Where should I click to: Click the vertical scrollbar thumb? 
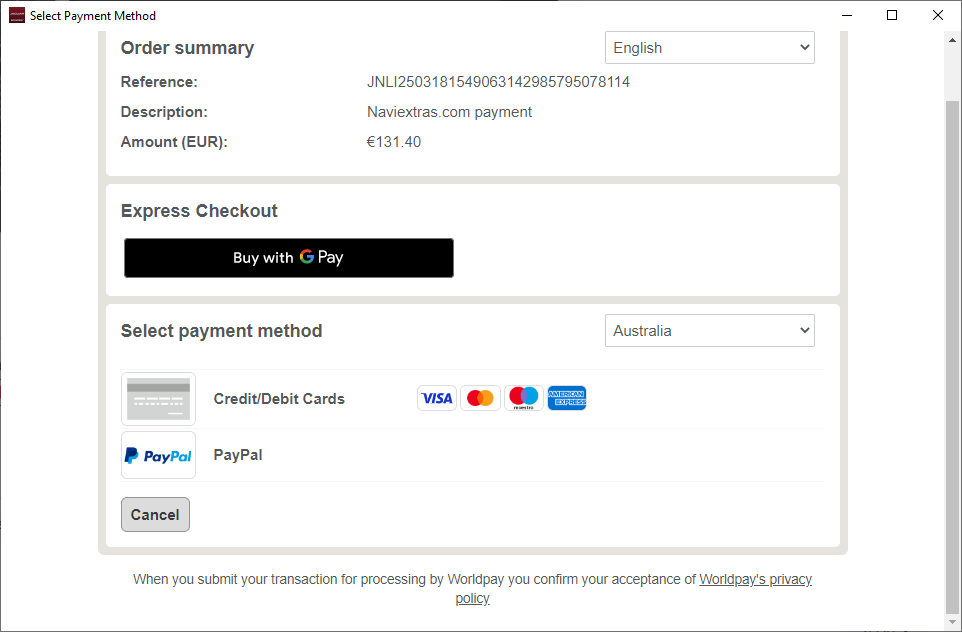[952, 356]
